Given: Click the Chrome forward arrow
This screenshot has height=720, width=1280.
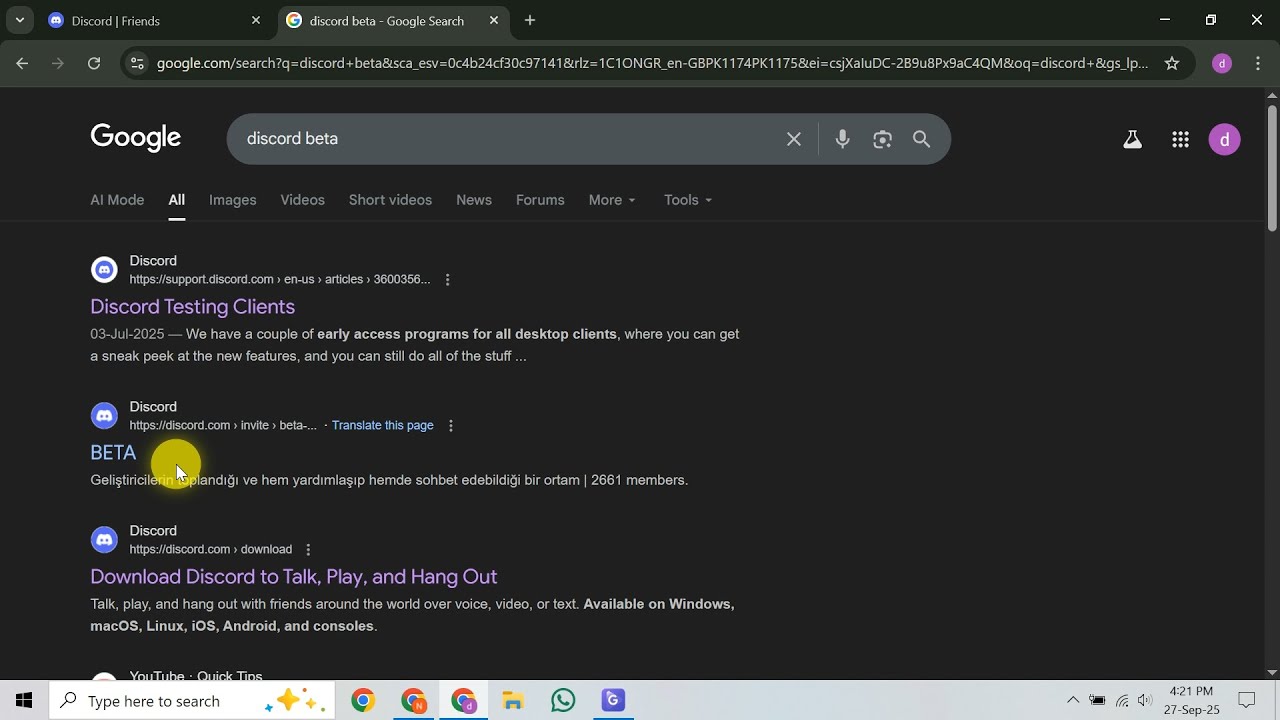Looking at the screenshot, I should click(x=58, y=63).
